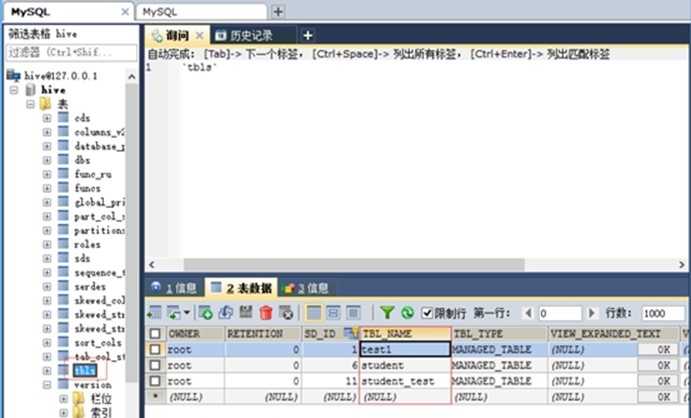Click the right arrow of editor horizontal scrollbar

[x=682, y=265]
